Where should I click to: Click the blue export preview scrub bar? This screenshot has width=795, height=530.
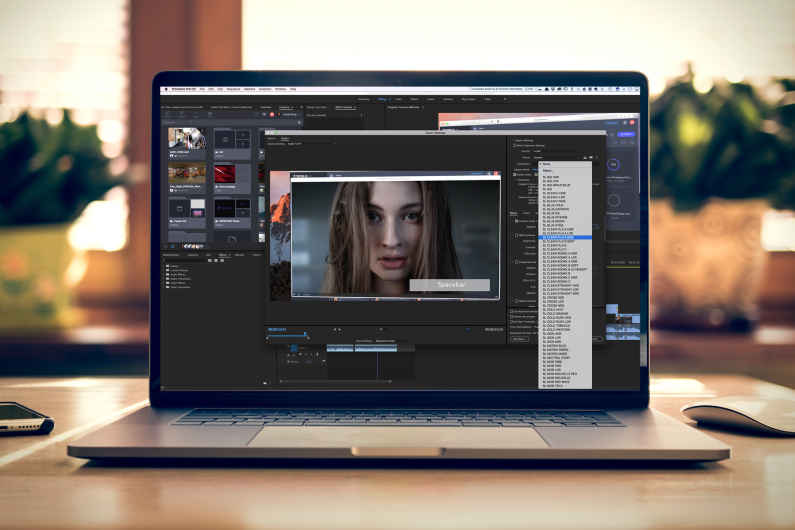[287, 333]
